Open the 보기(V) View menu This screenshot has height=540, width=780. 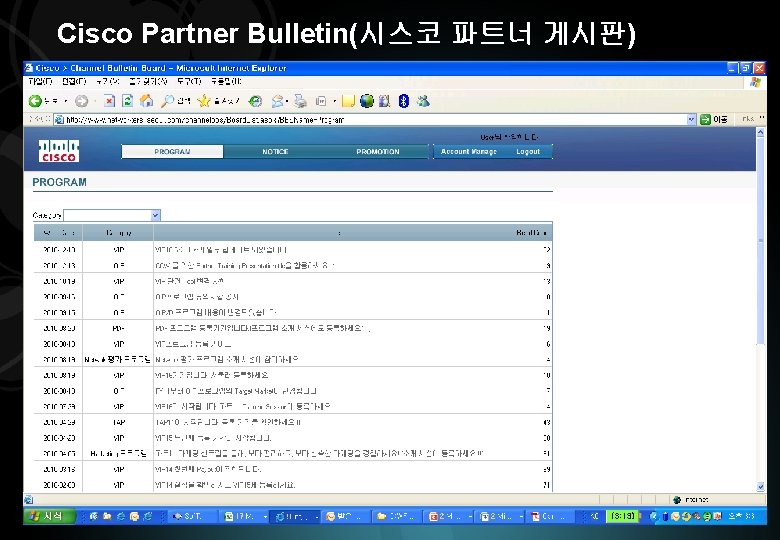click(107, 81)
